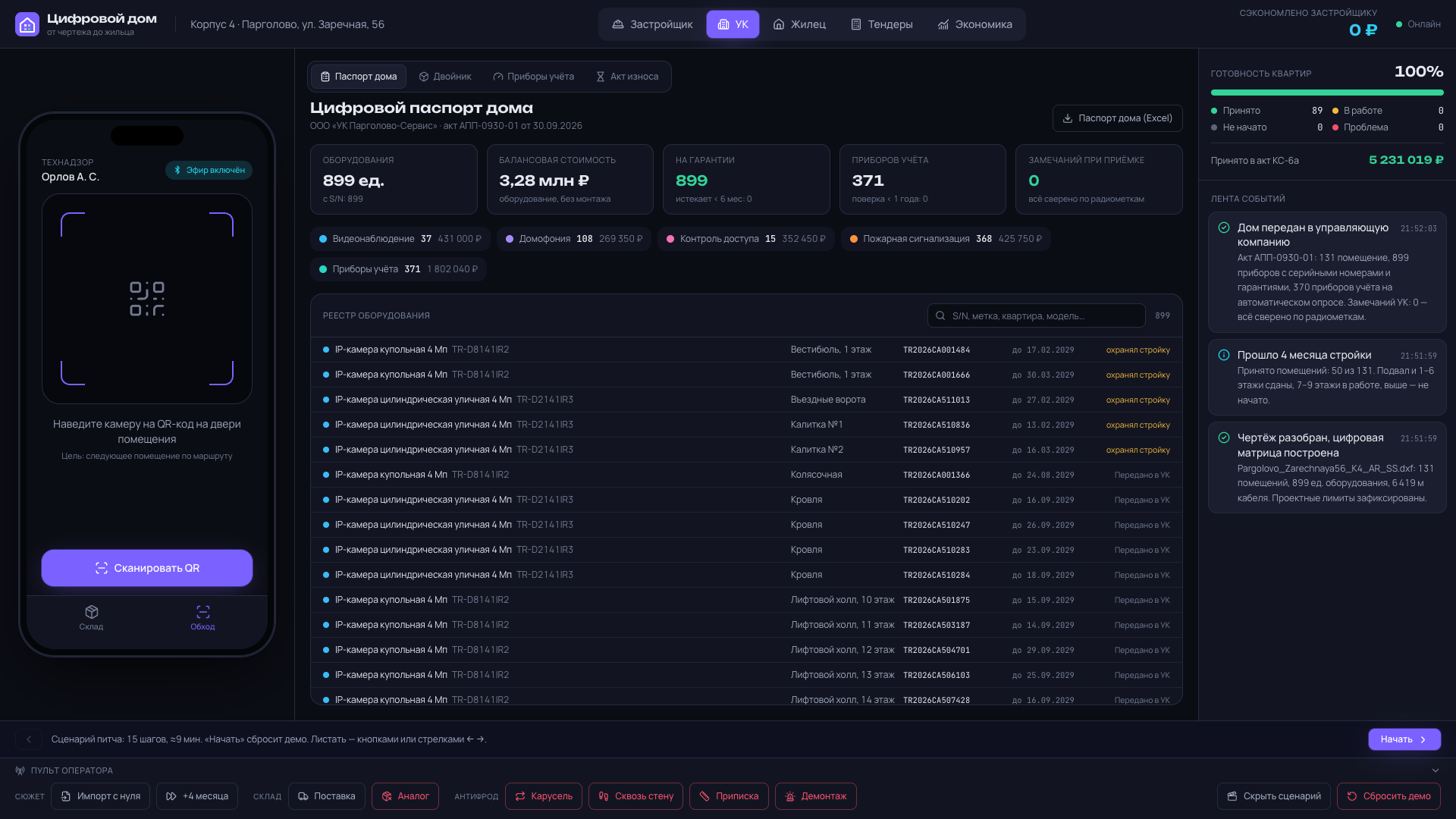The height and width of the screenshot is (819, 1456).
Task: Select the УК role tab
Action: tap(733, 24)
